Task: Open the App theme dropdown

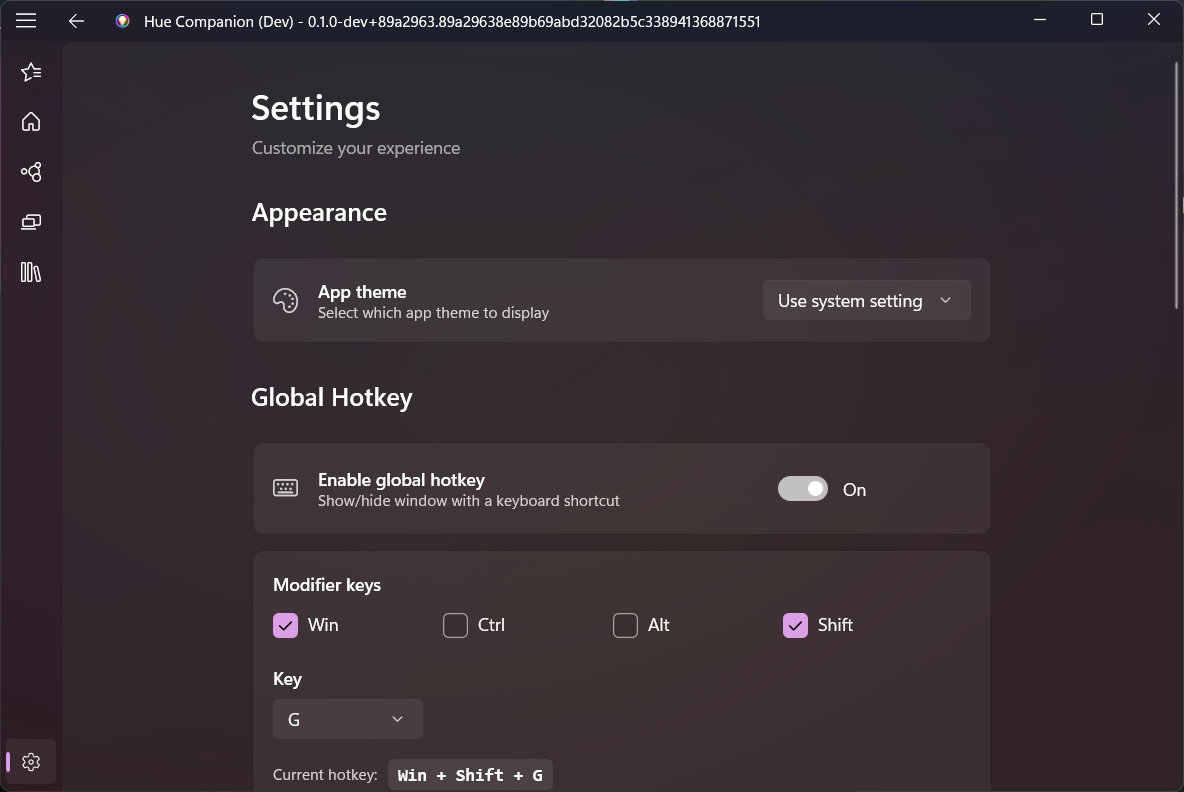Action: click(x=866, y=301)
